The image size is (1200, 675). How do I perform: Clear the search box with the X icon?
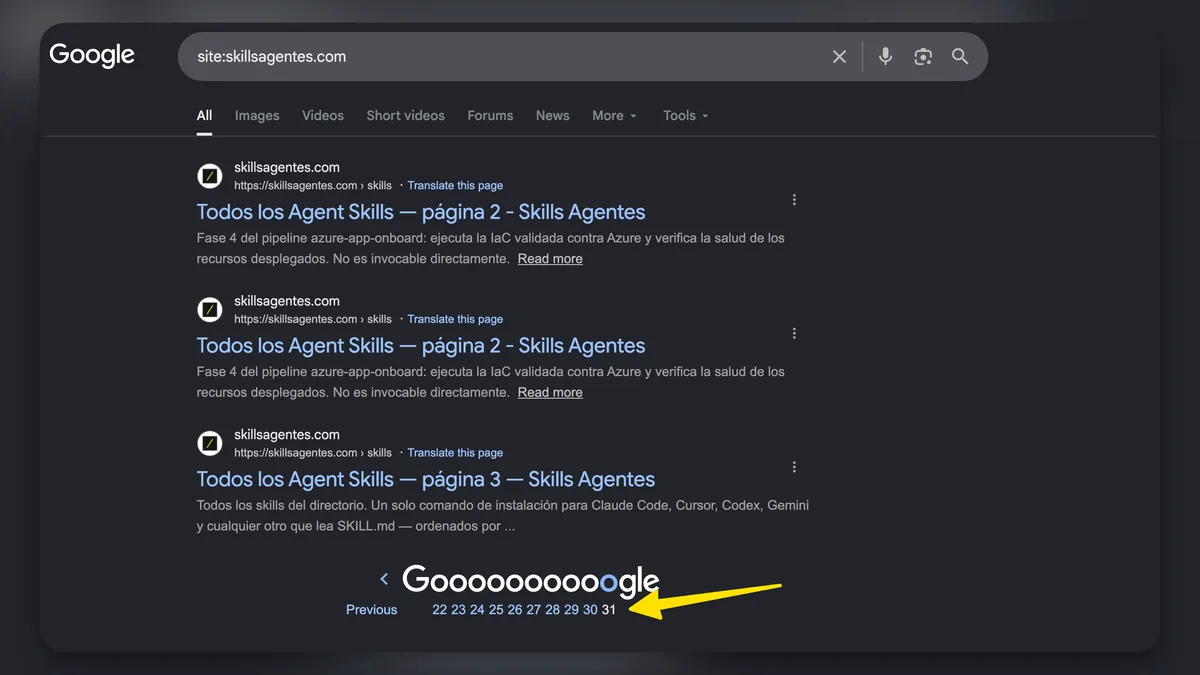(x=839, y=57)
